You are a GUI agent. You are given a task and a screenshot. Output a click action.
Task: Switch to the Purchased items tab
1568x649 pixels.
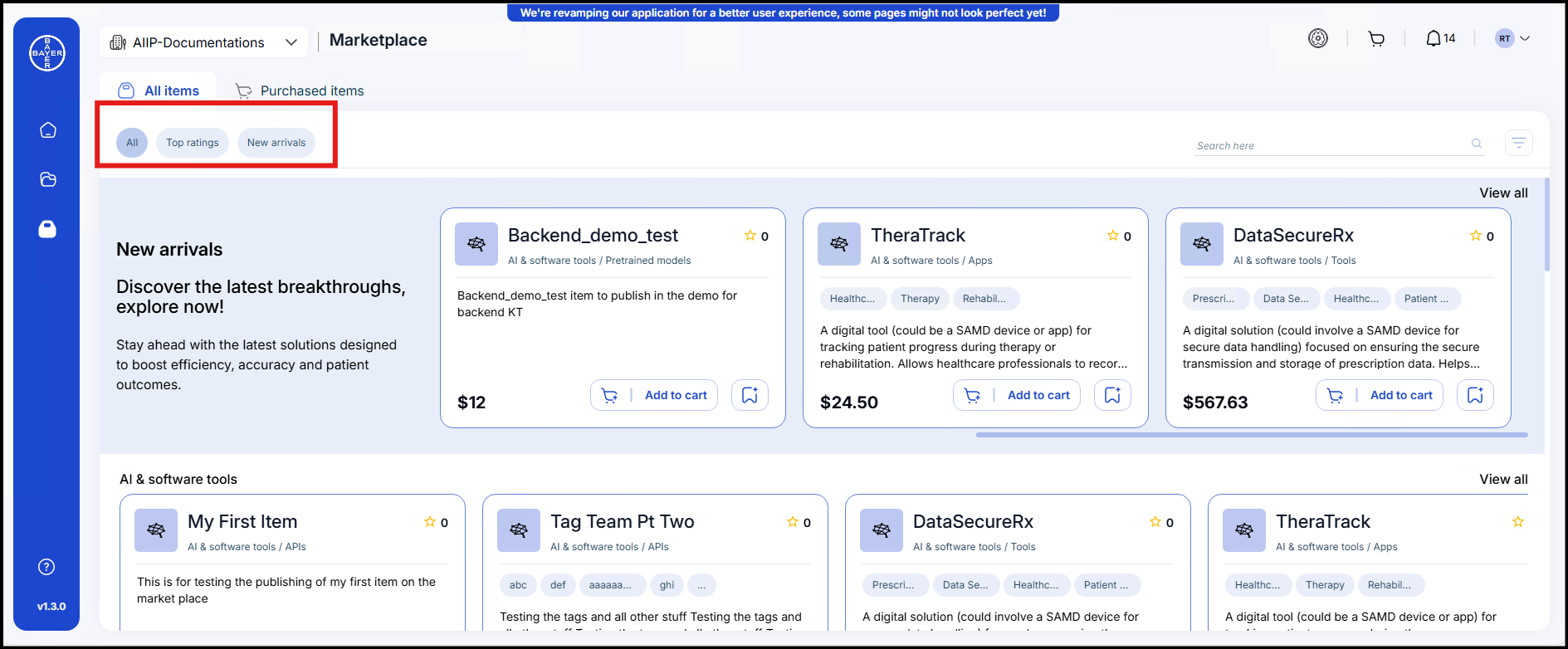click(300, 90)
